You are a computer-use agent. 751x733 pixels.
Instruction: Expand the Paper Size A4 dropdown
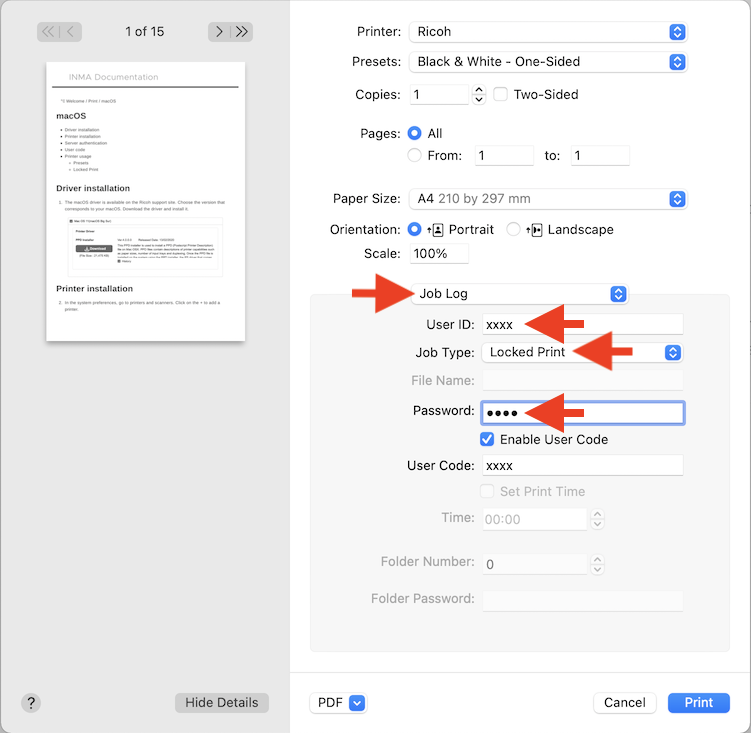(x=548, y=199)
